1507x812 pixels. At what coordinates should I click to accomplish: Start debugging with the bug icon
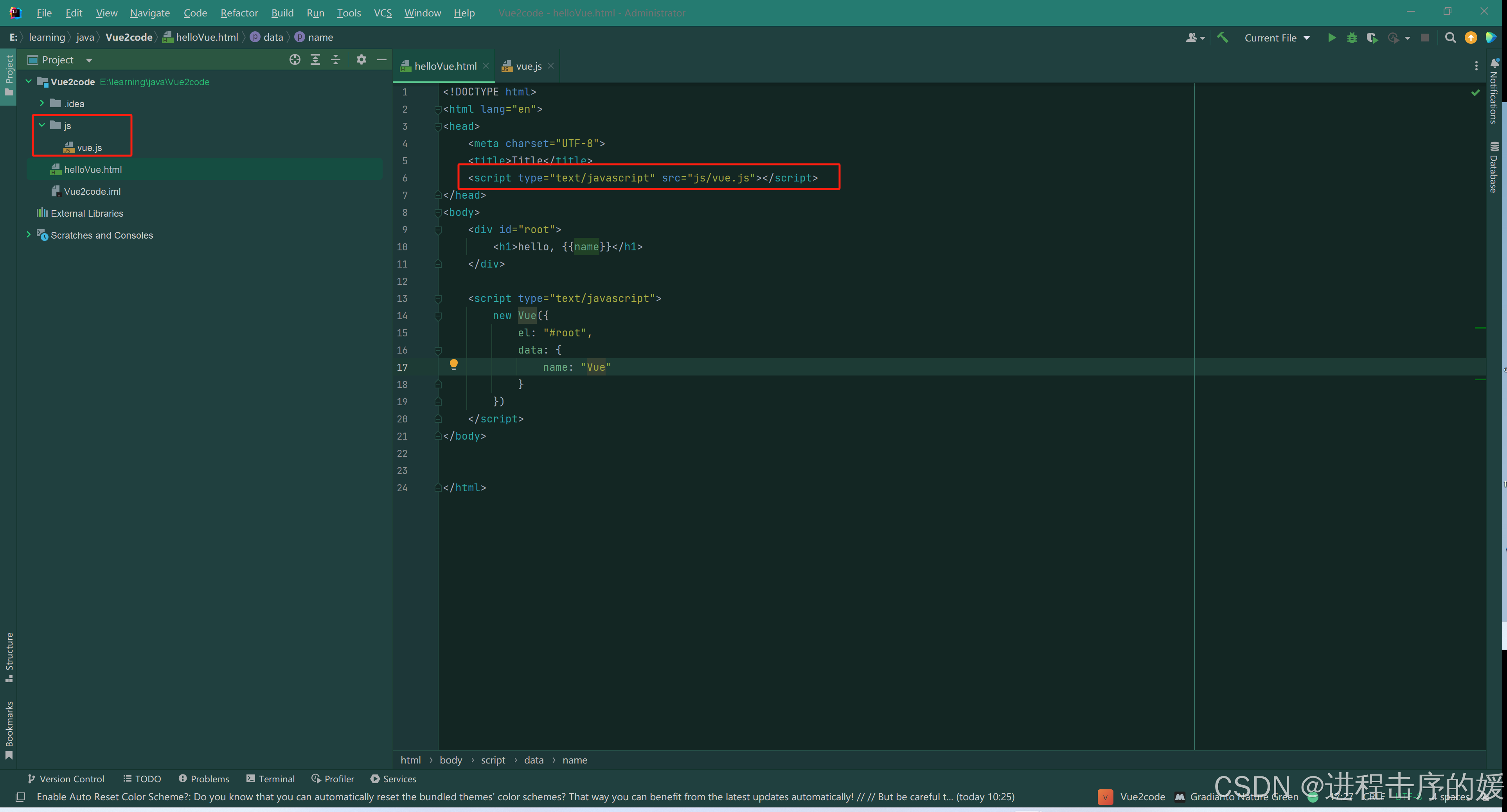tap(1351, 38)
